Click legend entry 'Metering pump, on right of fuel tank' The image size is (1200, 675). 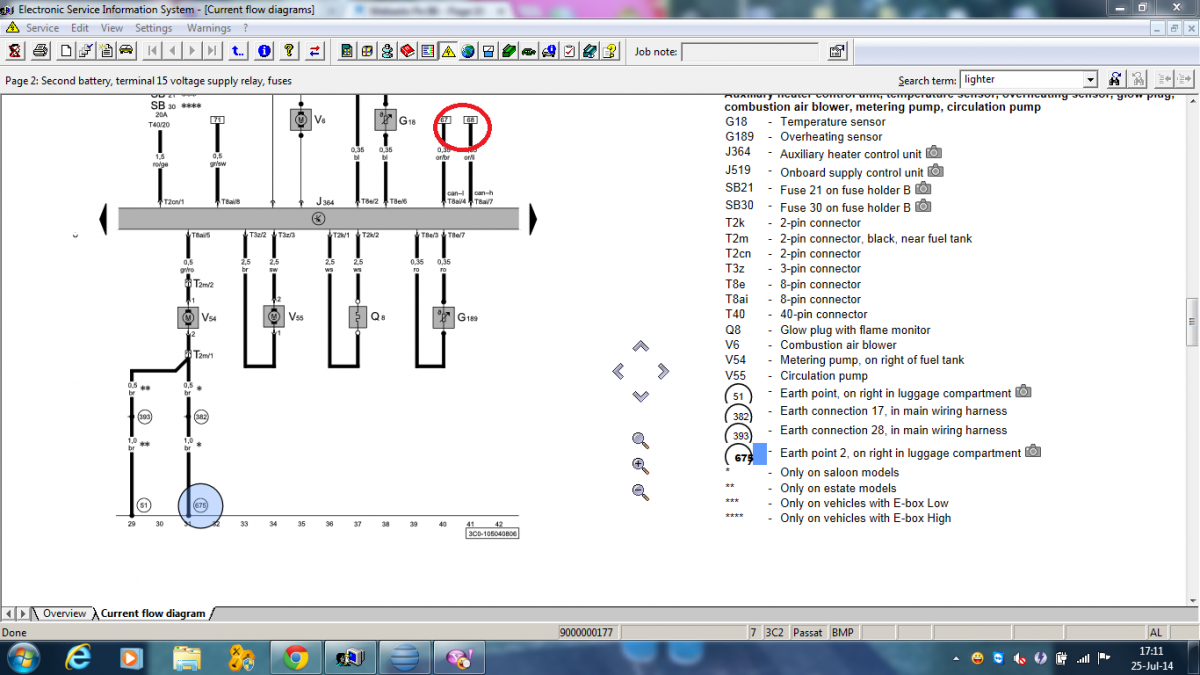(872, 360)
